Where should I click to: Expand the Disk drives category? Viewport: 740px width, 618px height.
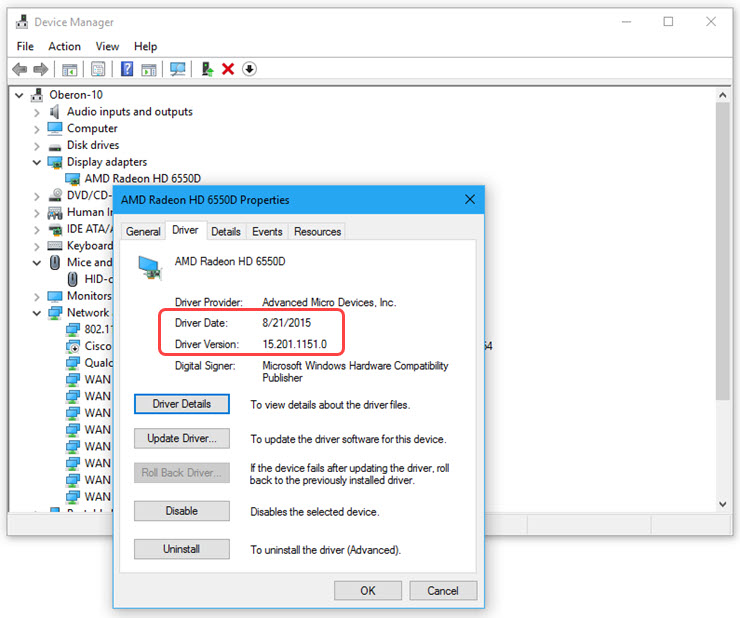[x=37, y=146]
